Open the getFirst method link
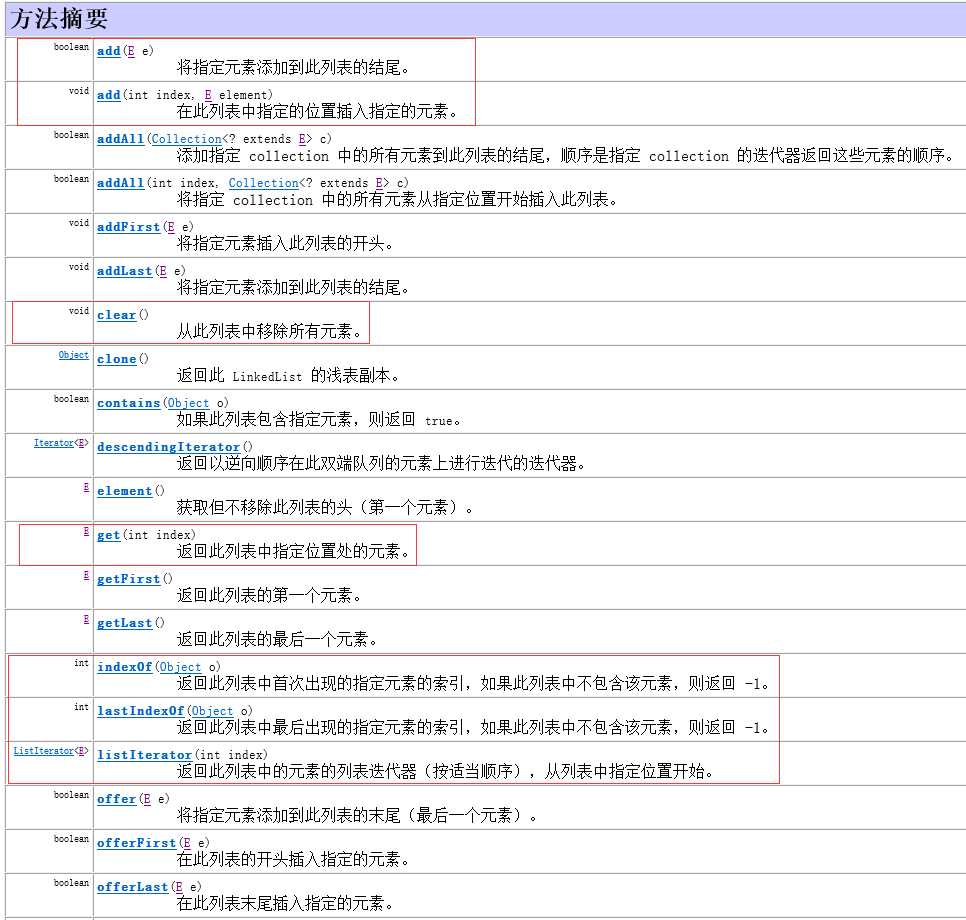The height and width of the screenshot is (920, 966). point(128,580)
